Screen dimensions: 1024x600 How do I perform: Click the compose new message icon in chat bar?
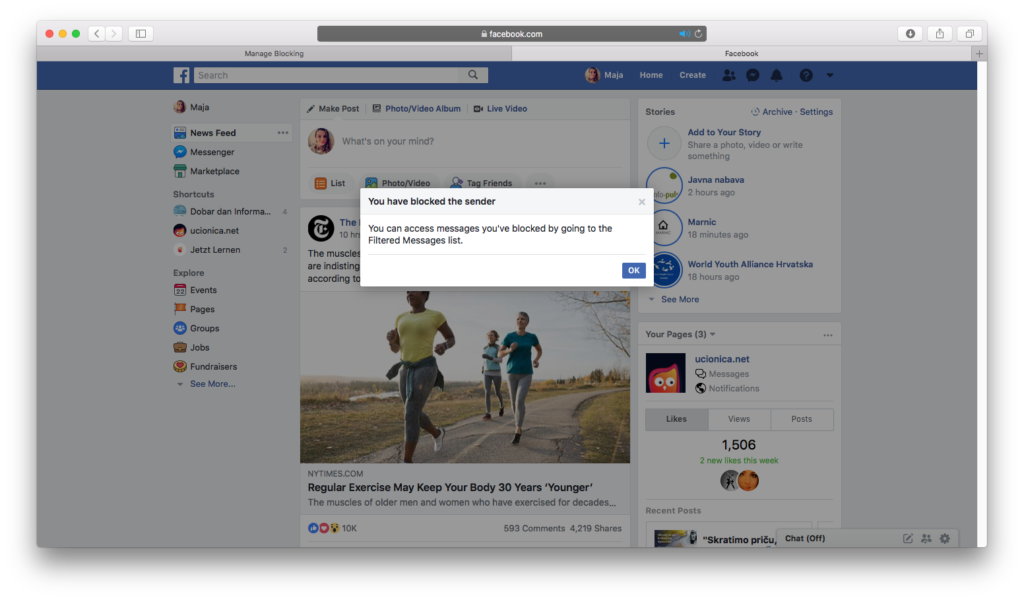908,538
